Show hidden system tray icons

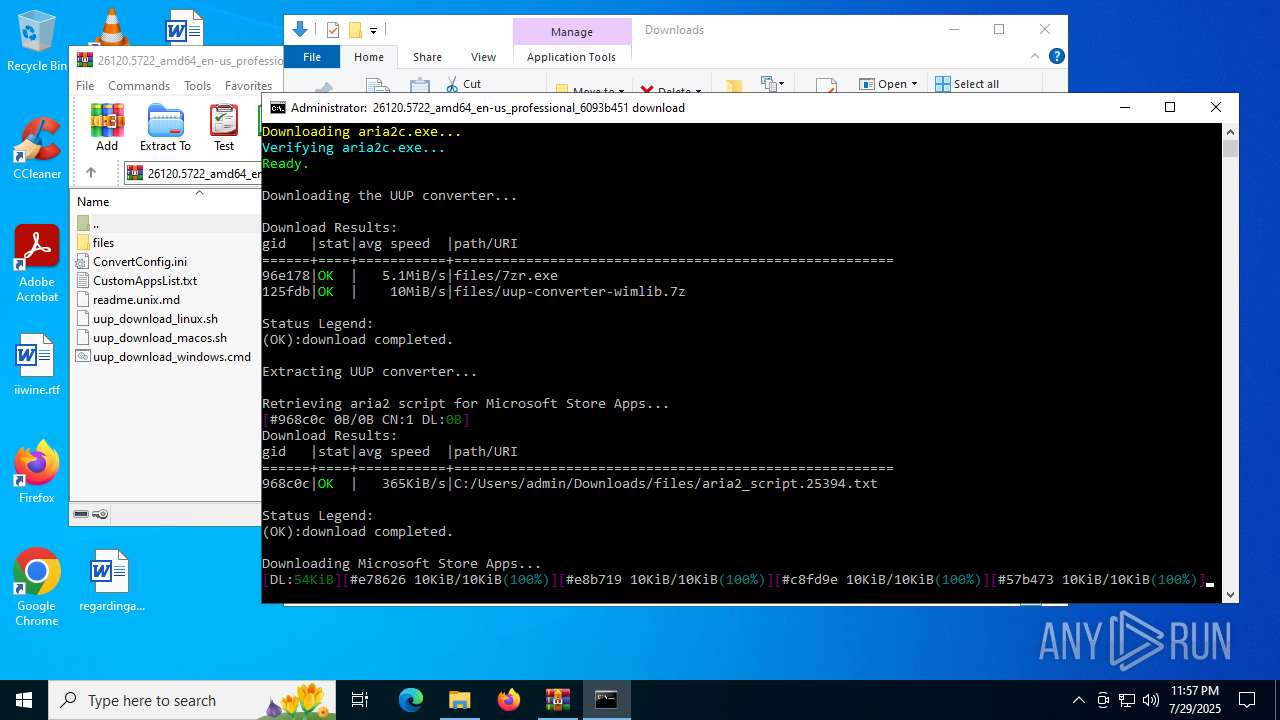pyautogui.click(x=1078, y=700)
